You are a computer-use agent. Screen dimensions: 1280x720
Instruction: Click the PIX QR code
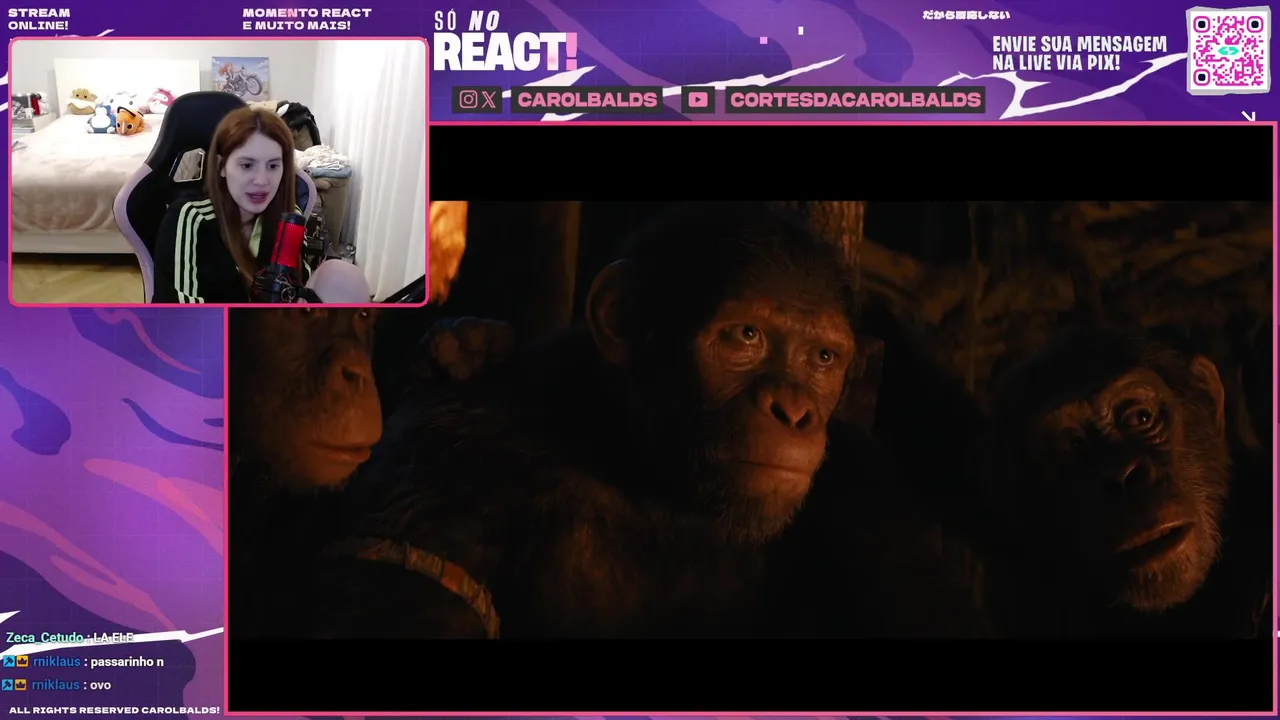(x=1228, y=50)
